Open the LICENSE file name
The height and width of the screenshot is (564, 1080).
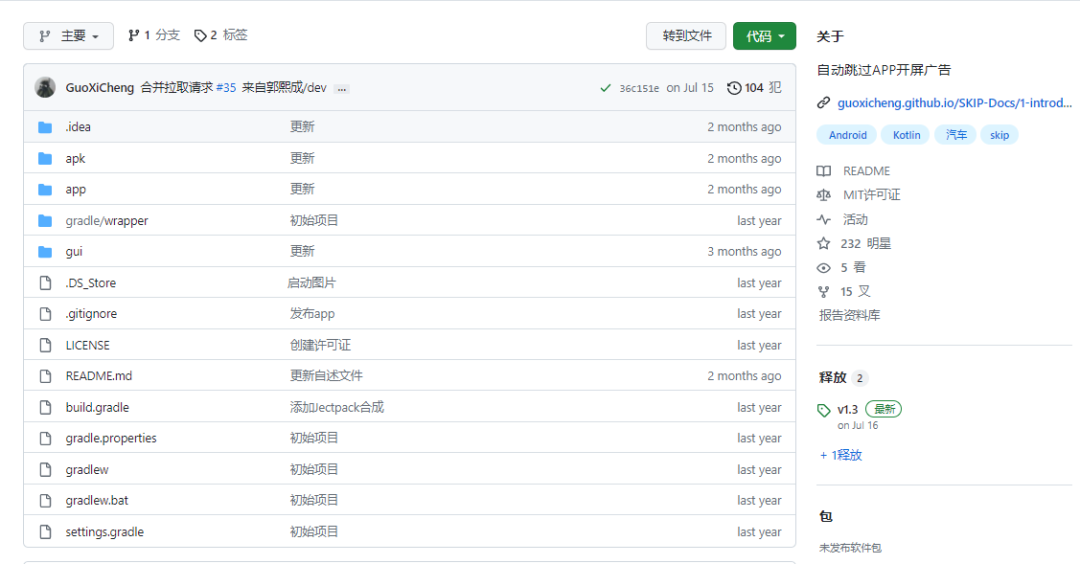pyautogui.click(x=87, y=345)
